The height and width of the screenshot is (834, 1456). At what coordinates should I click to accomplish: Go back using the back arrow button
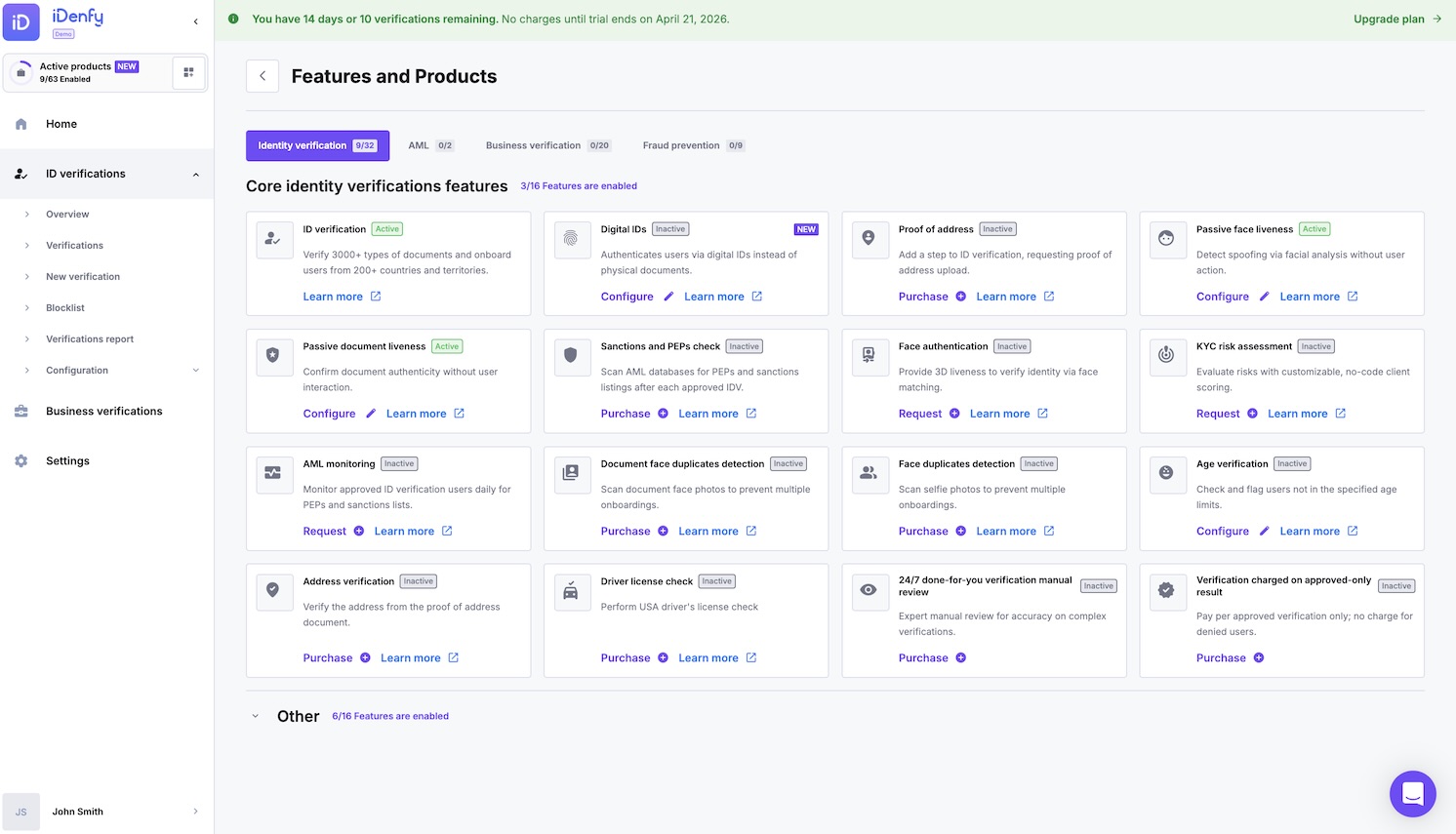coord(263,76)
